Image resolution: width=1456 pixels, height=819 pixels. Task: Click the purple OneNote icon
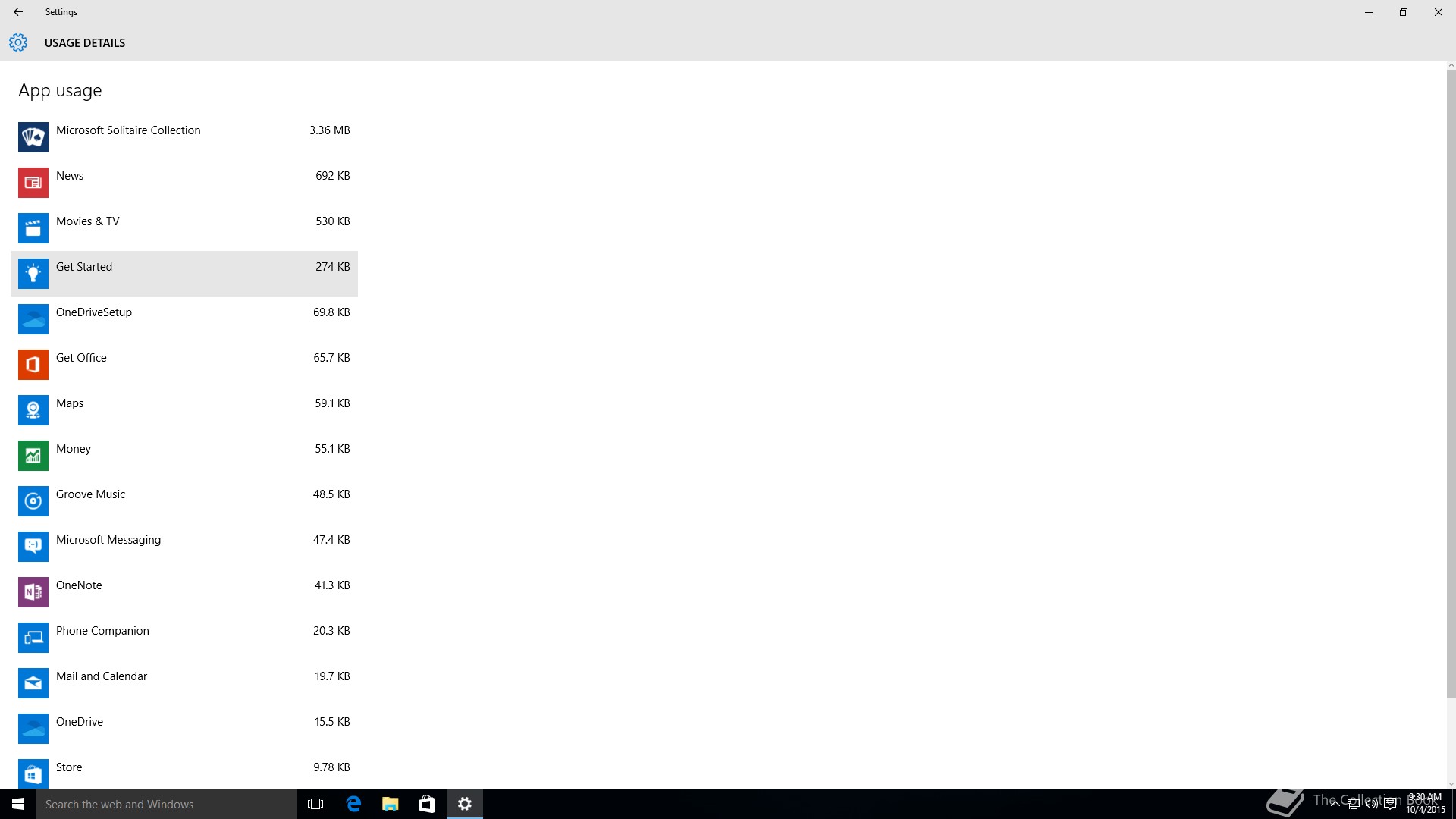(x=33, y=592)
